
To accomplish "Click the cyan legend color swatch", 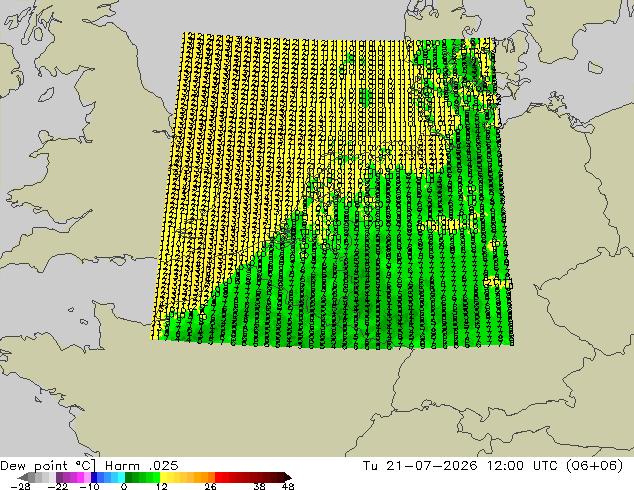I will 122,477.
